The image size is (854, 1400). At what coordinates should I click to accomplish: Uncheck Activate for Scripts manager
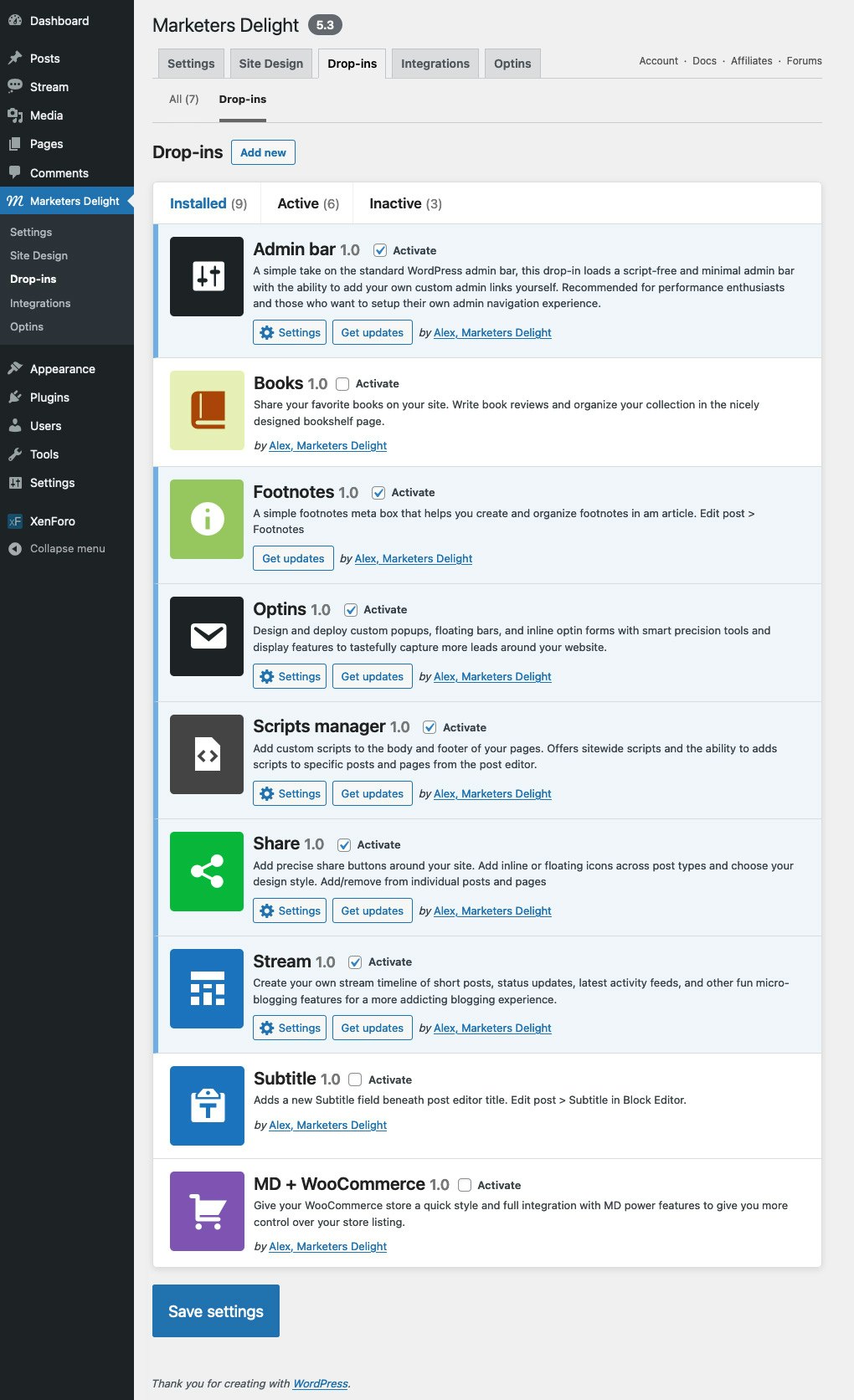(430, 727)
